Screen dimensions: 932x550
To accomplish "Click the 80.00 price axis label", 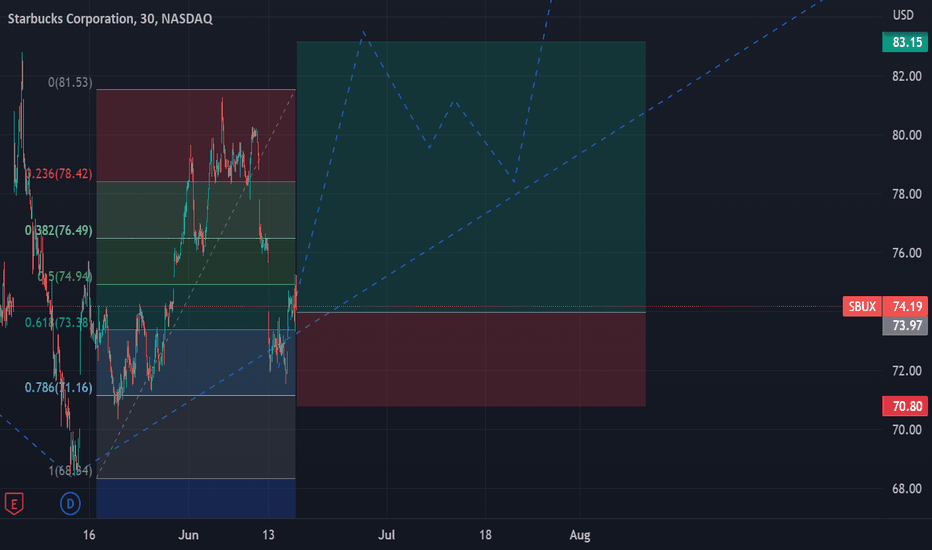I will click(x=906, y=135).
